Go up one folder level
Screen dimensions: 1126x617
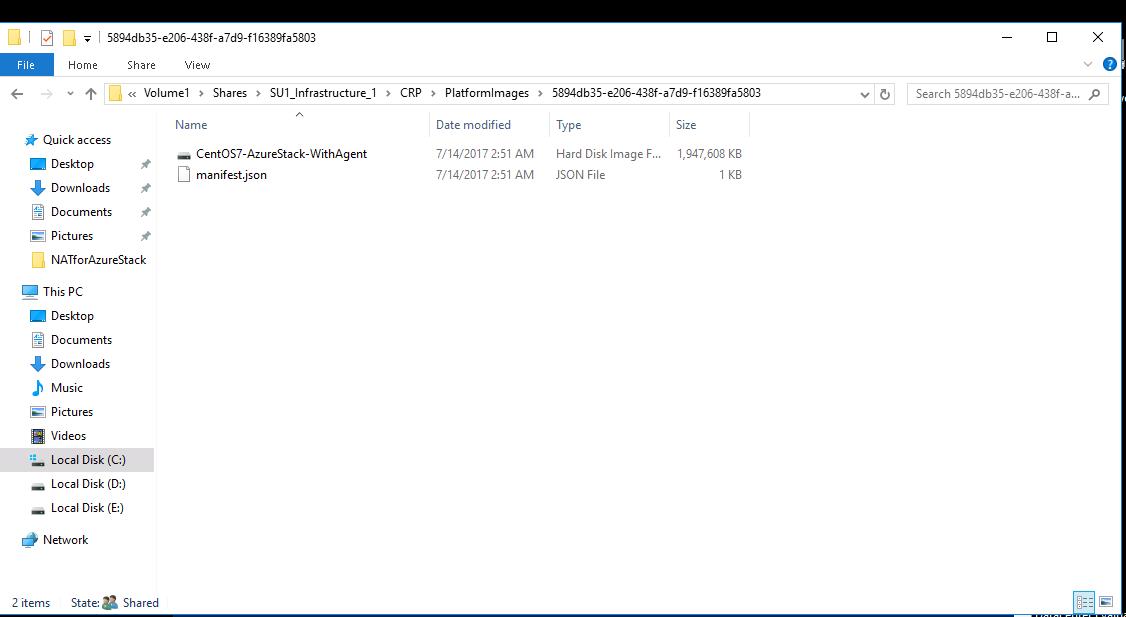point(90,94)
